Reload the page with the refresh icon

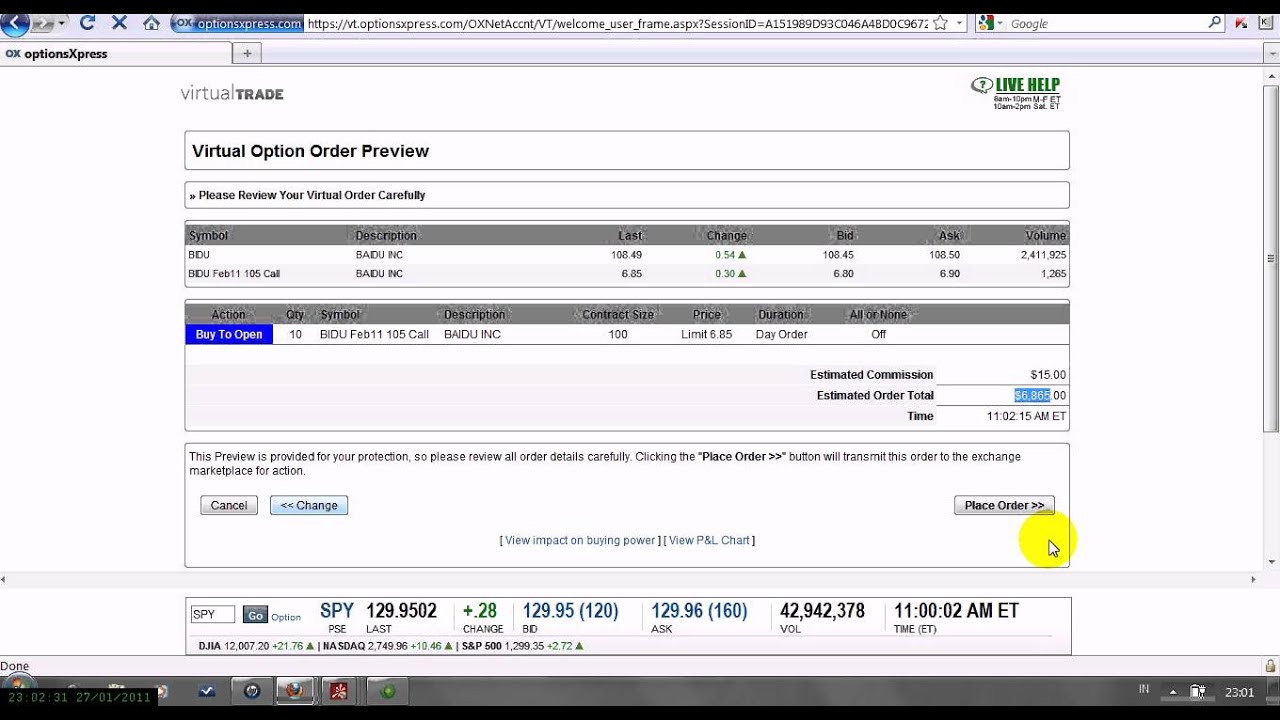(87, 22)
